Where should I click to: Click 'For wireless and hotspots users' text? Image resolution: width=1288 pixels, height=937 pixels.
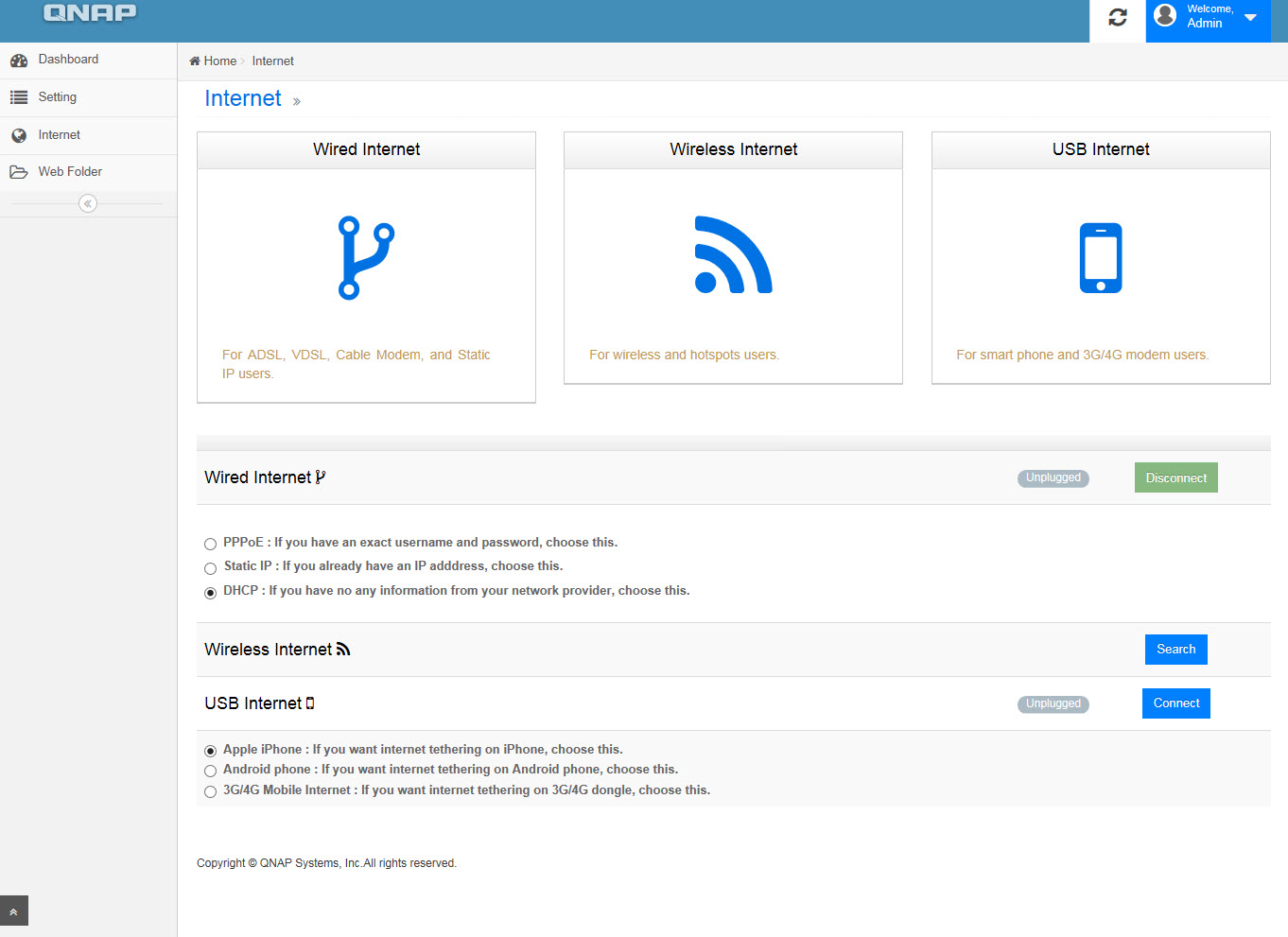[684, 355]
